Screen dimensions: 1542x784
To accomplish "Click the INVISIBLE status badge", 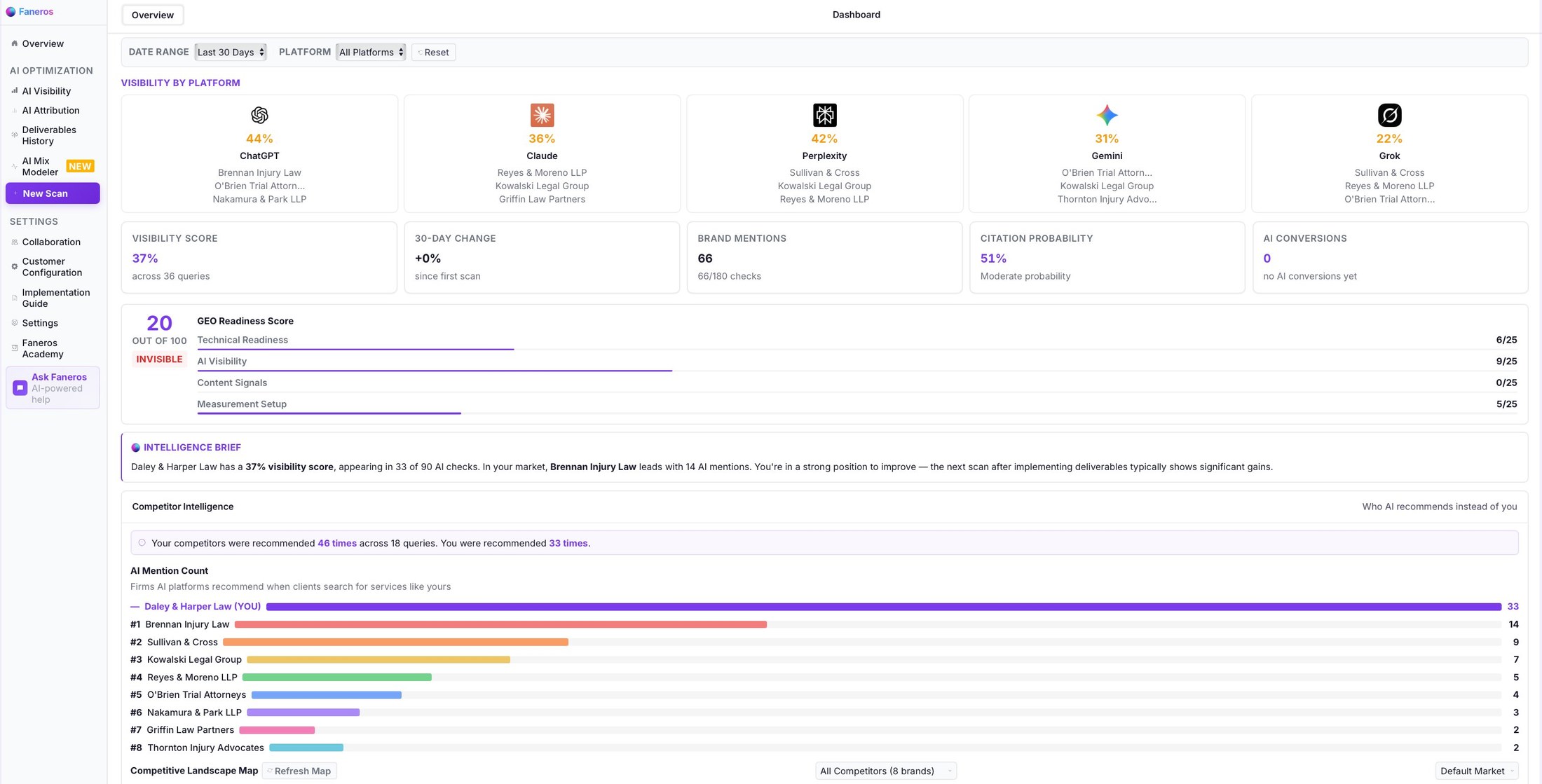I will pyautogui.click(x=159, y=359).
